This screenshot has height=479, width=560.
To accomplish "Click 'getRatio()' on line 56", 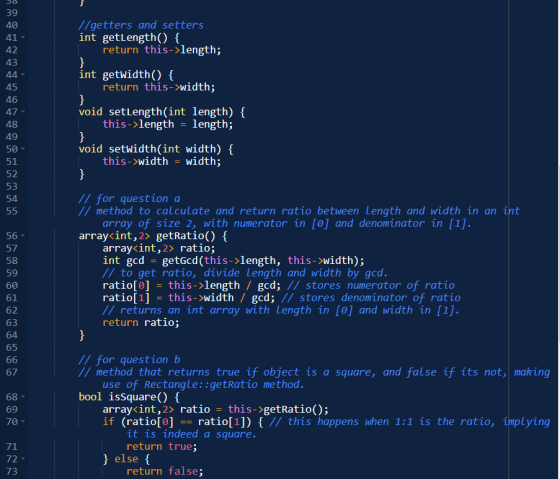I will point(186,236).
